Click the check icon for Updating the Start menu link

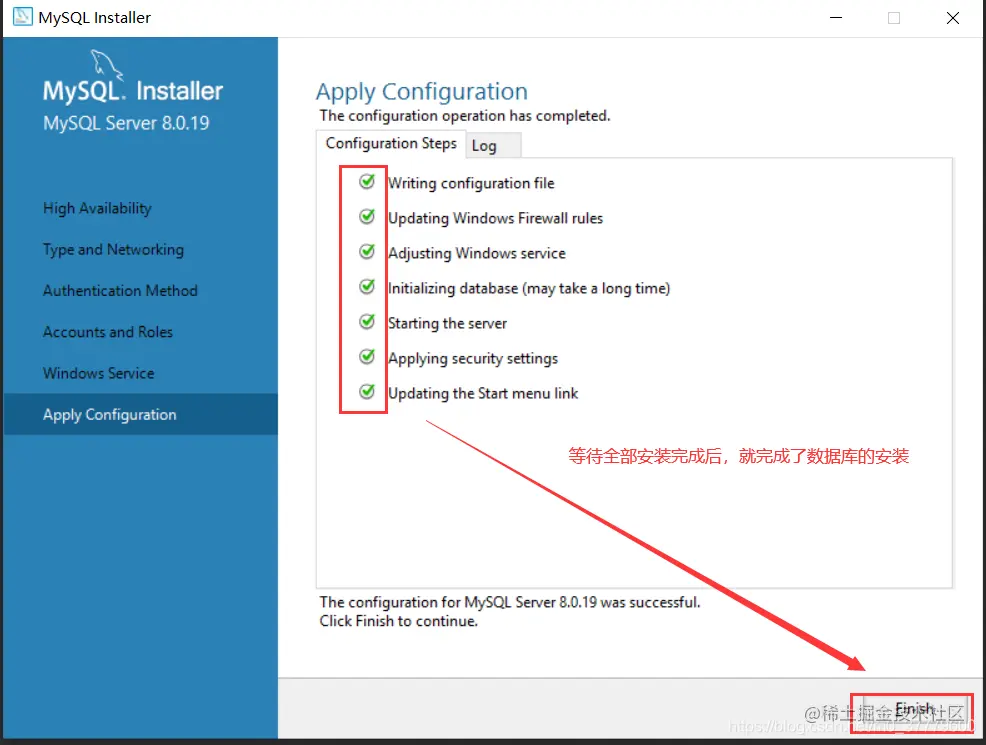point(367,392)
